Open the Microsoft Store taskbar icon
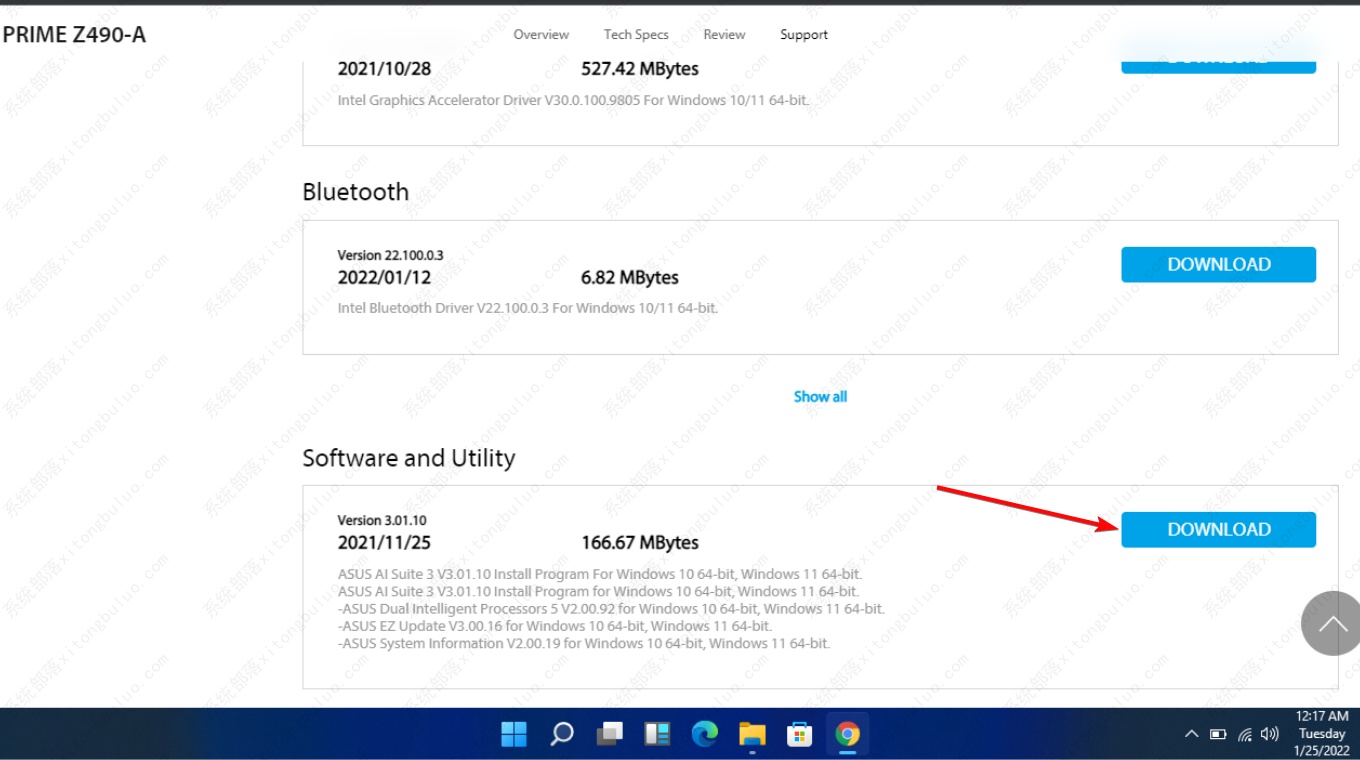Viewport: 1360px width, 760px height. pyautogui.click(x=799, y=735)
